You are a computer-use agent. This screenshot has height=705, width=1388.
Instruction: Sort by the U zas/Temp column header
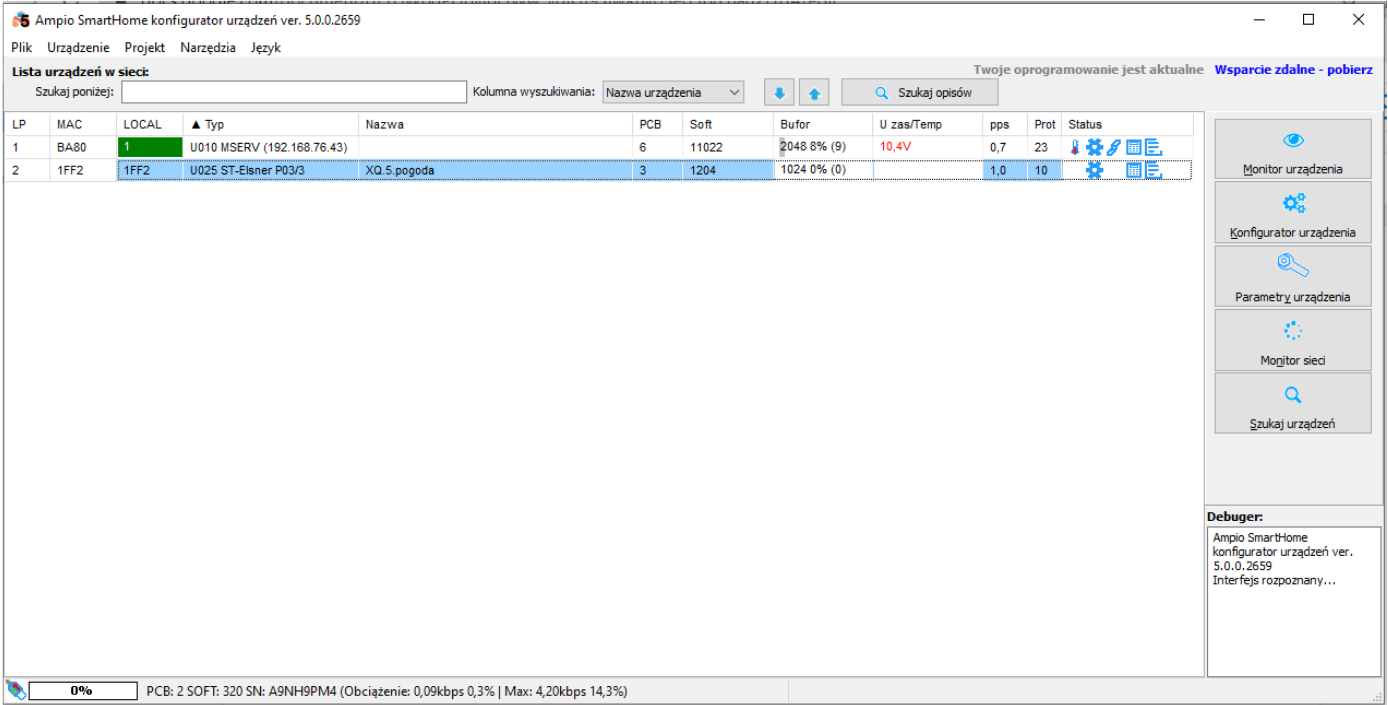[927, 124]
